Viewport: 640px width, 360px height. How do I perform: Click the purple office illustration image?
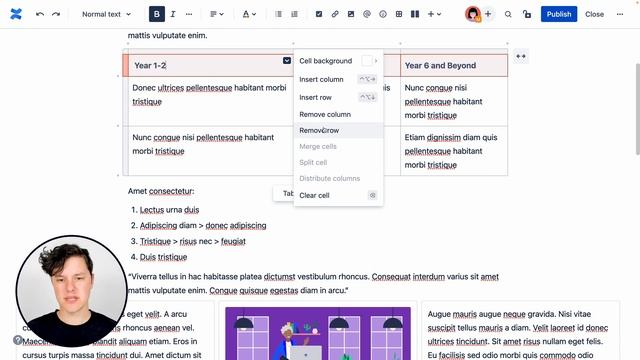318,333
